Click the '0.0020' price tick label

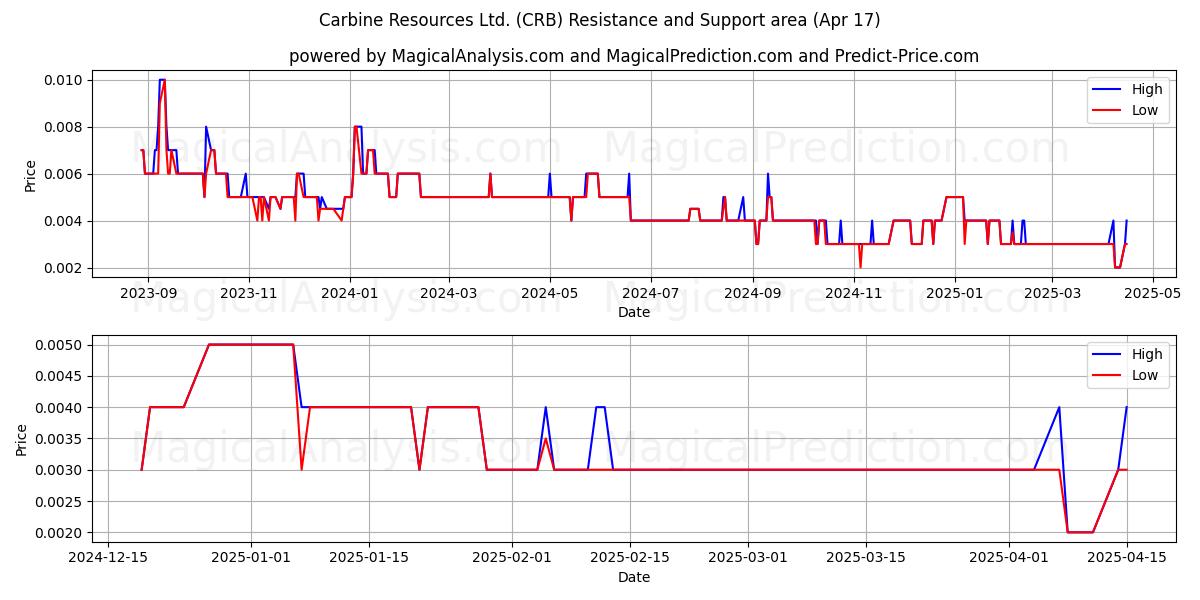(x=60, y=532)
